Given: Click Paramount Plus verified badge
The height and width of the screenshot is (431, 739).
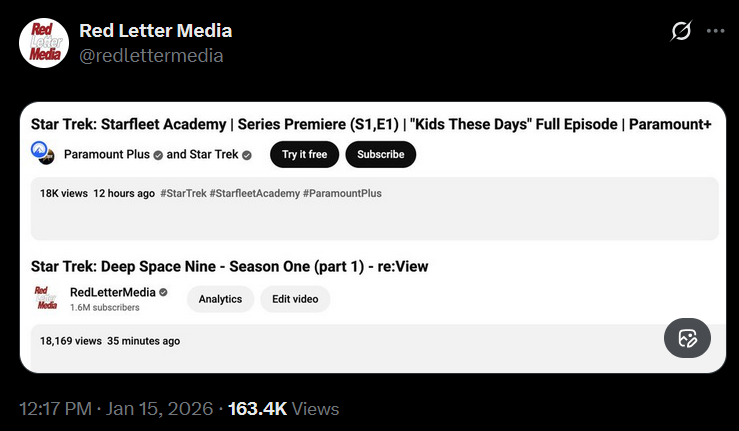Looking at the screenshot, I should pyautogui.click(x=158, y=155).
